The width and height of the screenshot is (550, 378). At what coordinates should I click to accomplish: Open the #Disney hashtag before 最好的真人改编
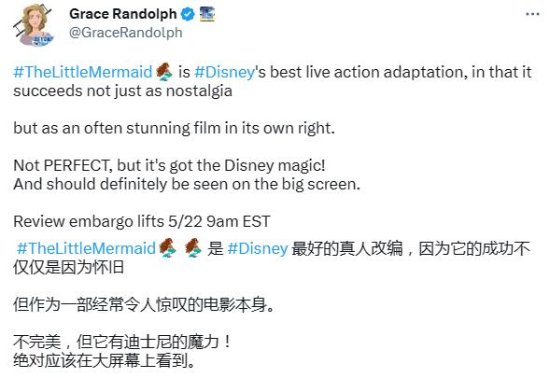pos(258,248)
